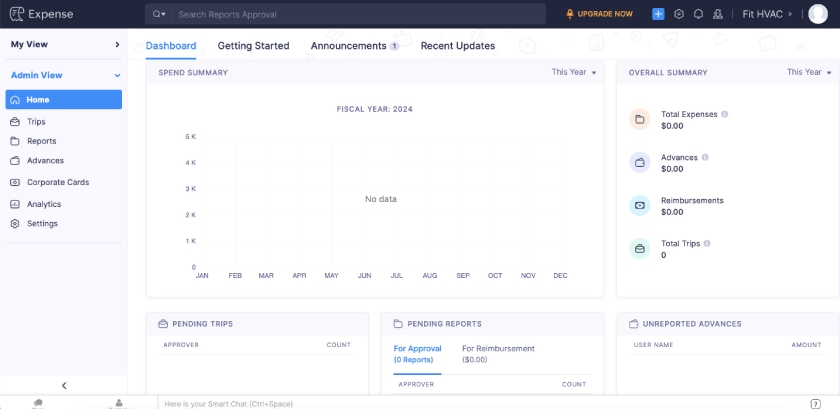The width and height of the screenshot is (840, 409).
Task: Open the notifications bell icon
Action: click(x=698, y=14)
